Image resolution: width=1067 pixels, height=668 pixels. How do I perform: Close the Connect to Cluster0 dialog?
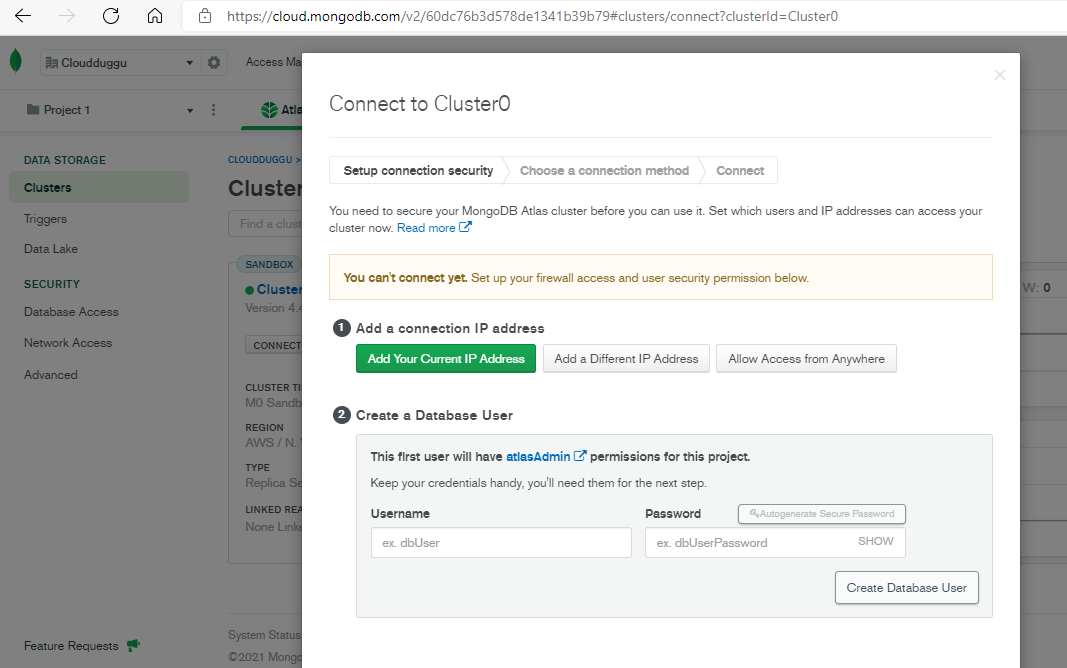[x=999, y=75]
